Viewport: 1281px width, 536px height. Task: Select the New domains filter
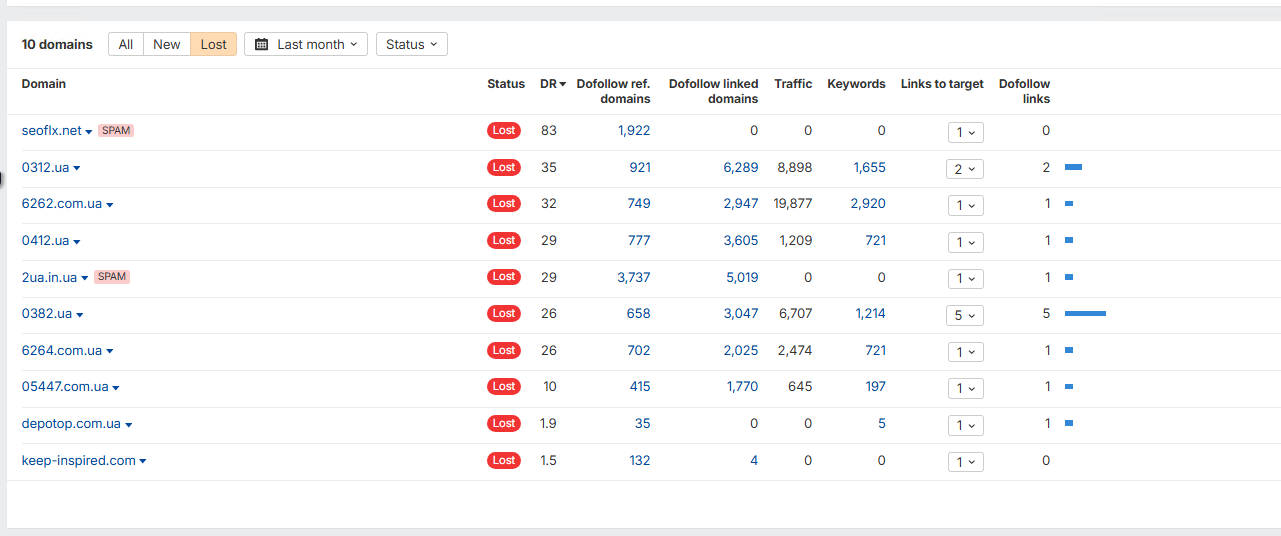[x=167, y=44]
